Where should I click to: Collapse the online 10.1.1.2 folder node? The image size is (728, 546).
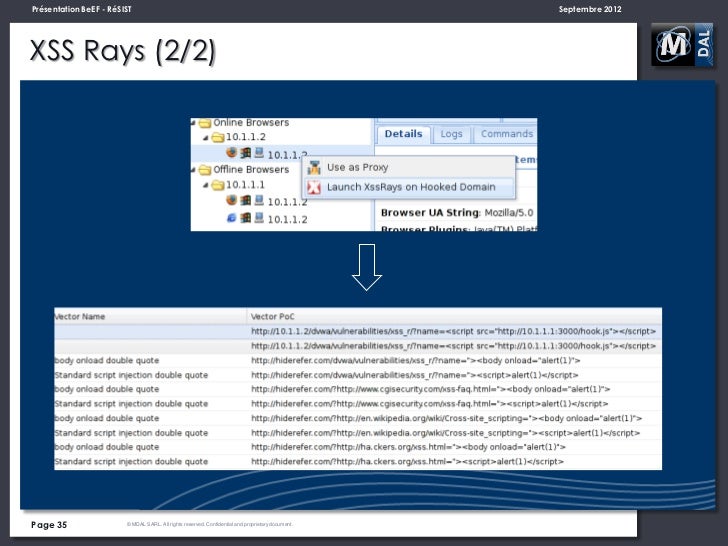(206, 138)
